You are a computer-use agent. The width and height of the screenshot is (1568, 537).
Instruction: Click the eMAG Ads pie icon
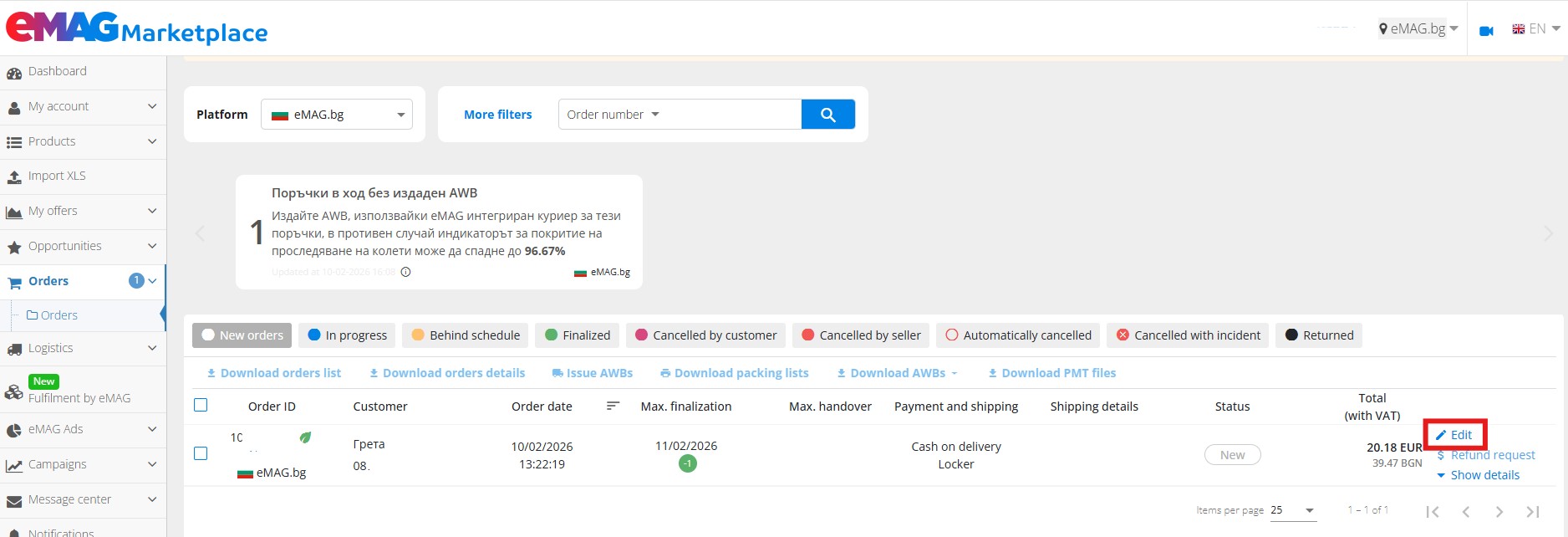point(14,431)
